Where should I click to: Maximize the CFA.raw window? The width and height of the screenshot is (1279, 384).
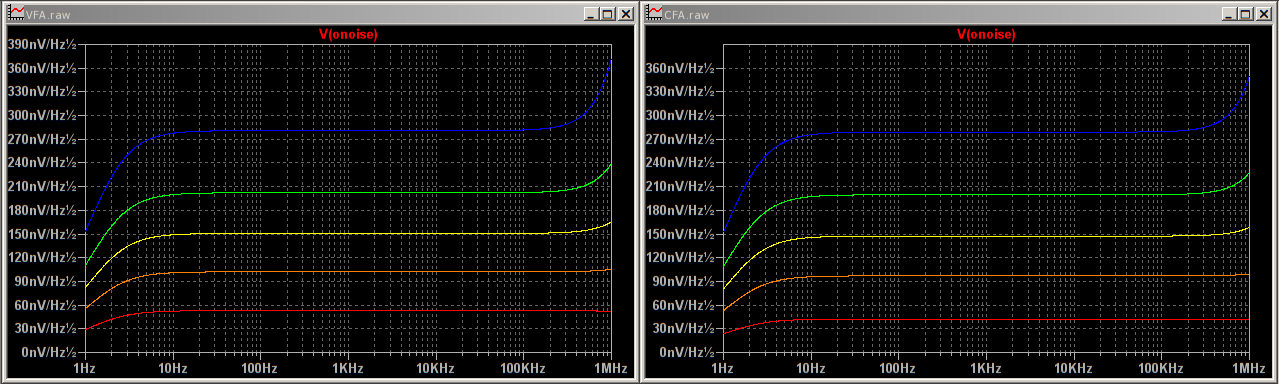1246,14
